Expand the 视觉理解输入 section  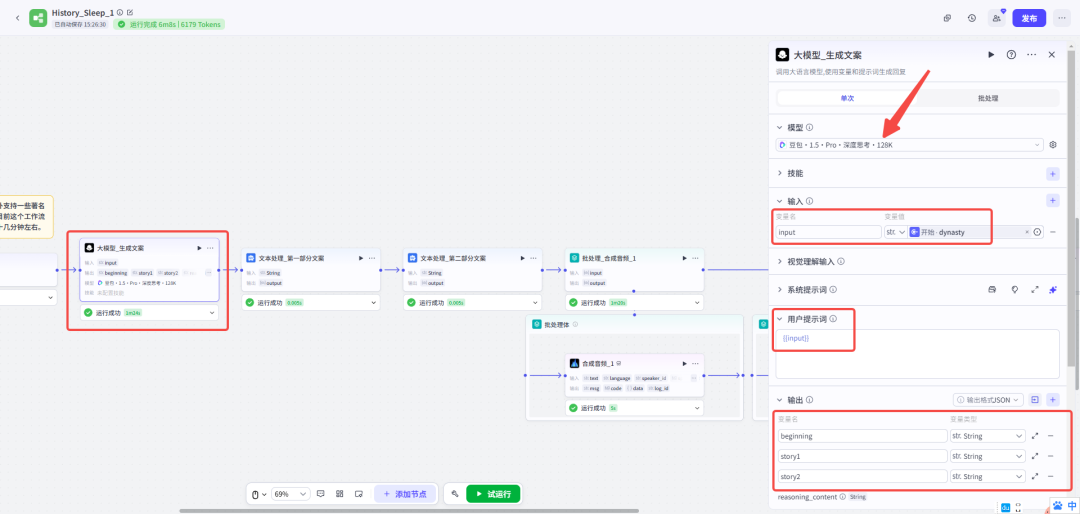(780, 262)
